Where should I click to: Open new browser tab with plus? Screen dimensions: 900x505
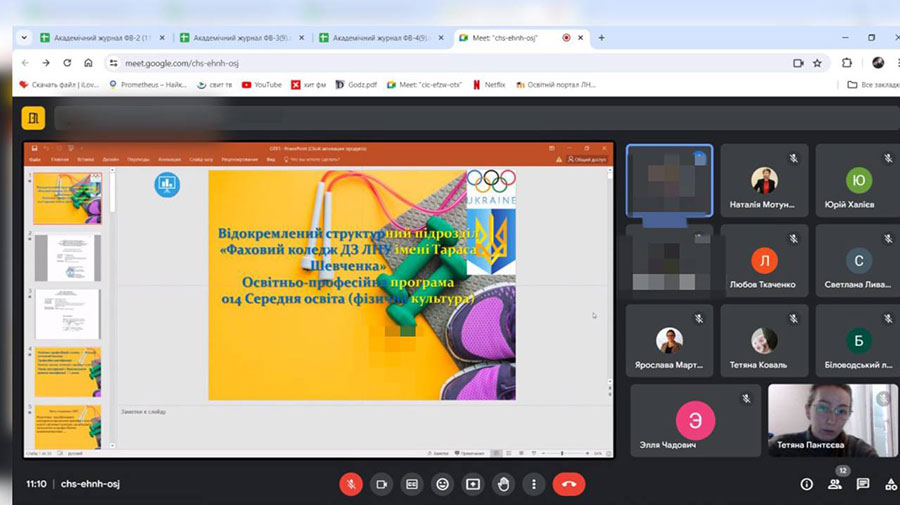601,38
